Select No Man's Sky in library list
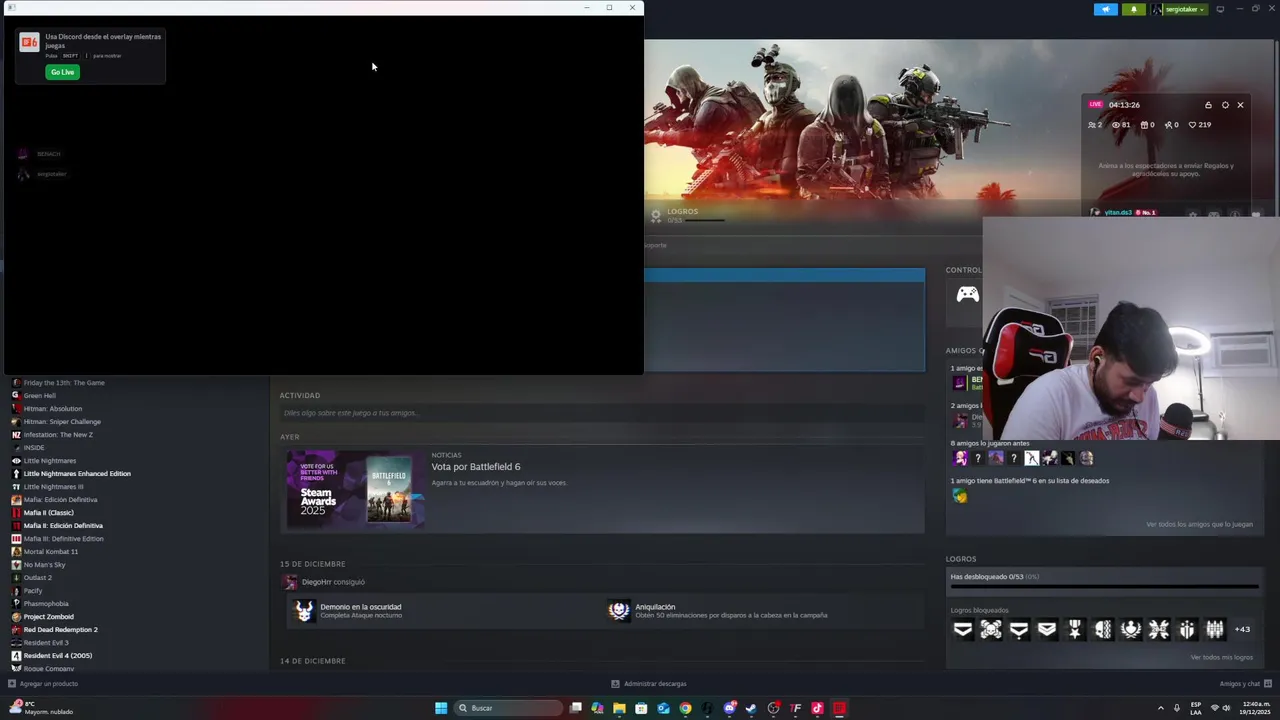 [45, 565]
